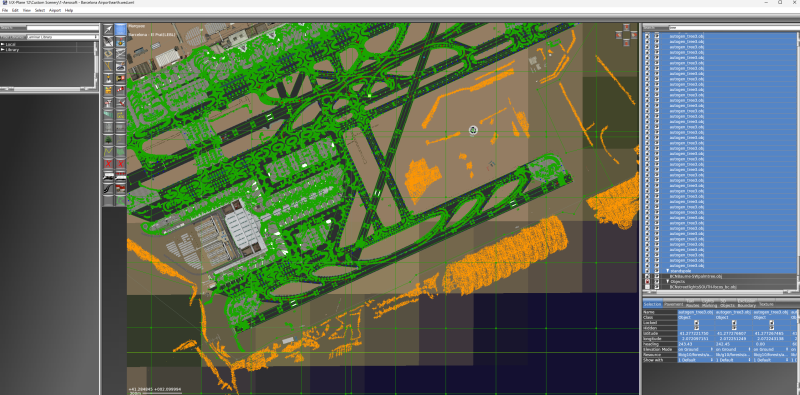Select the Light Fixture tool
Viewport: 800px width, 395px height.
[109, 78]
